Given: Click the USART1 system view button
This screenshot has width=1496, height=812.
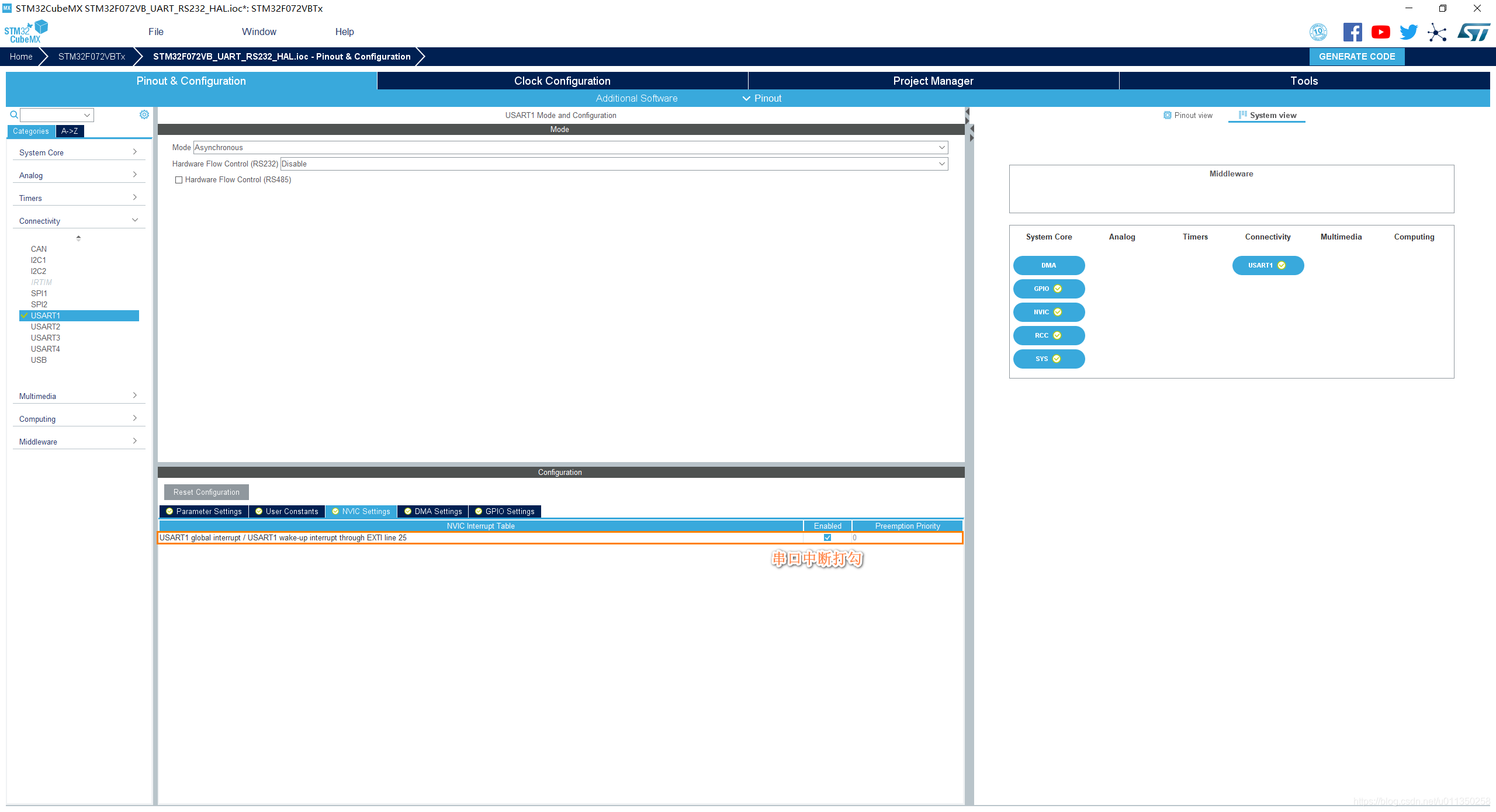Looking at the screenshot, I should click(x=1268, y=265).
